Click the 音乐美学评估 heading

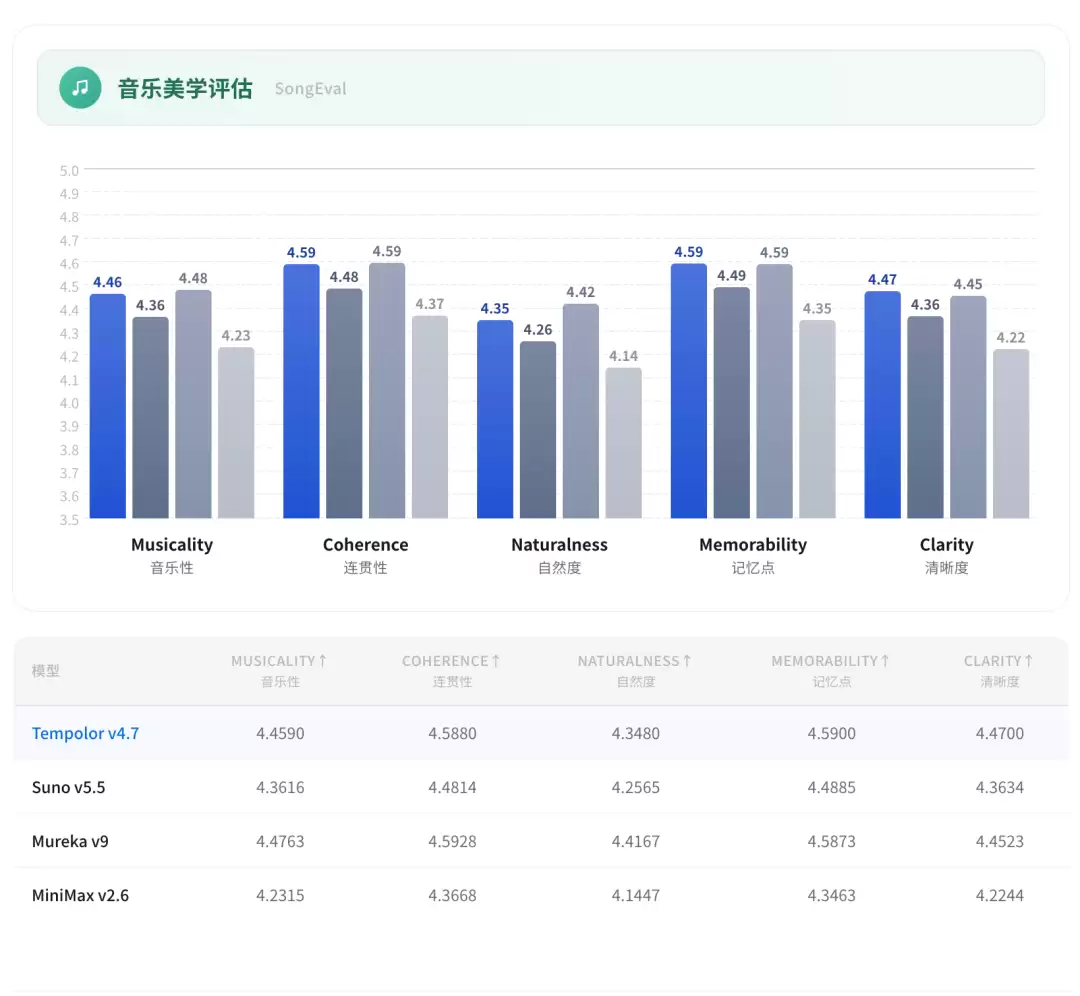185,88
